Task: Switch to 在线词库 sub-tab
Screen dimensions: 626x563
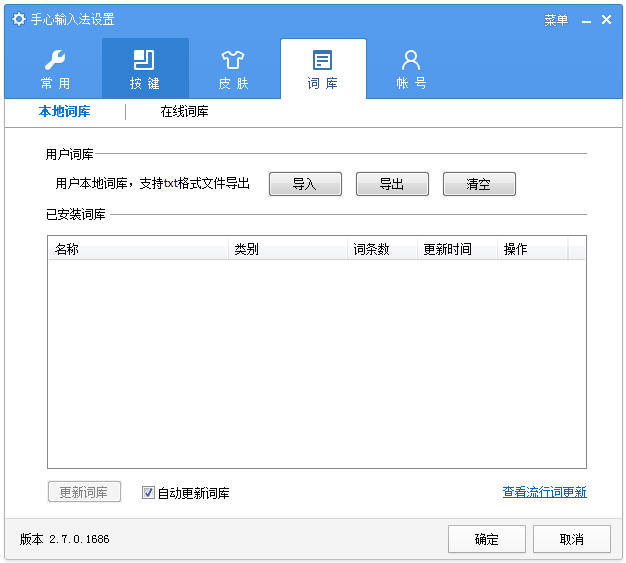Action: pyautogui.click(x=184, y=111)
